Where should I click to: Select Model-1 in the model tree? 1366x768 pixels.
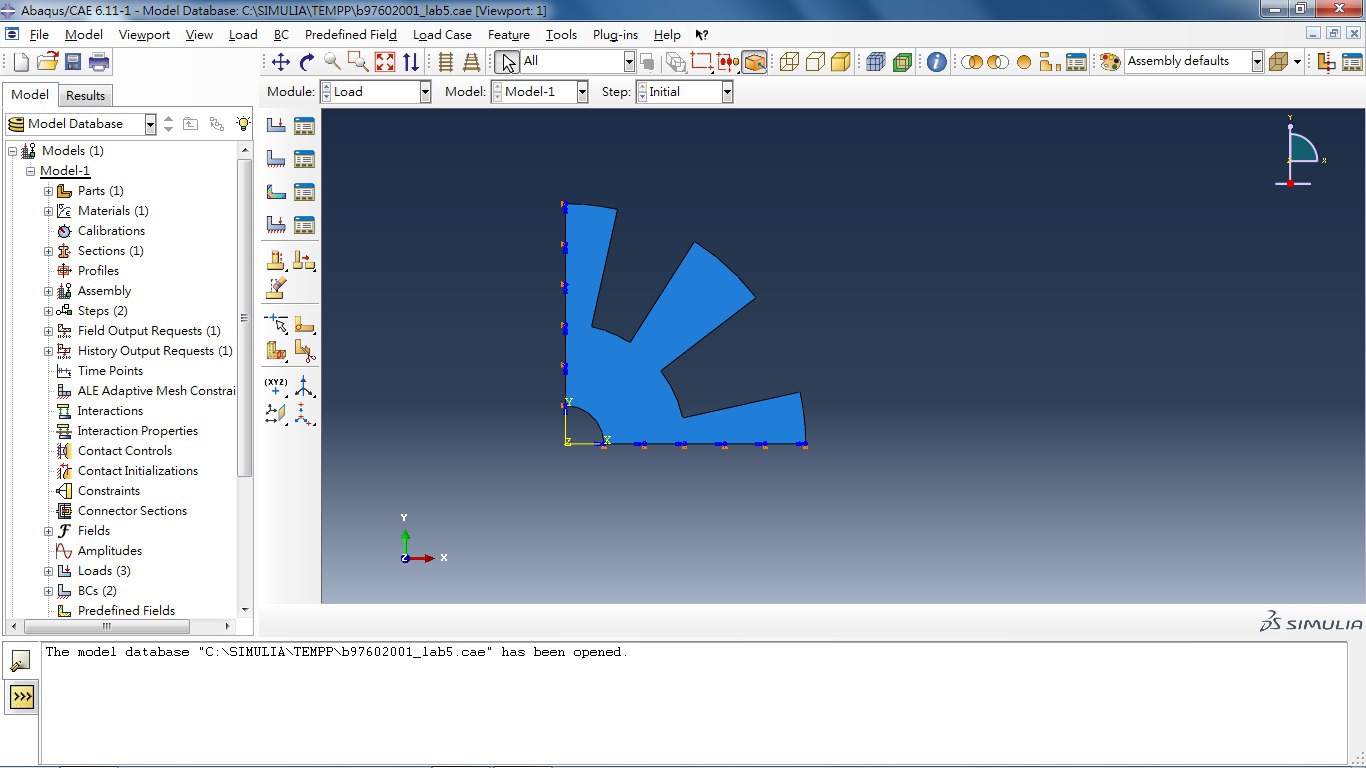click(x=65, y=171)
